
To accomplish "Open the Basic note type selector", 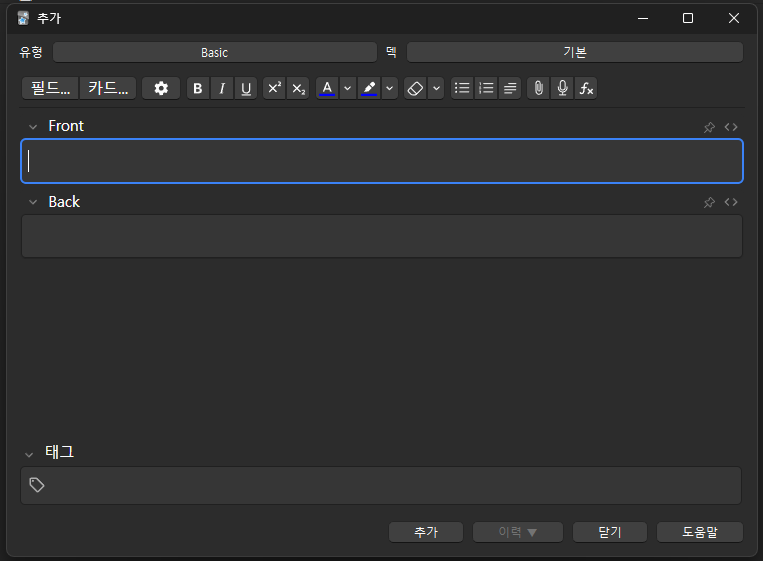I will [x=214, y=52].
